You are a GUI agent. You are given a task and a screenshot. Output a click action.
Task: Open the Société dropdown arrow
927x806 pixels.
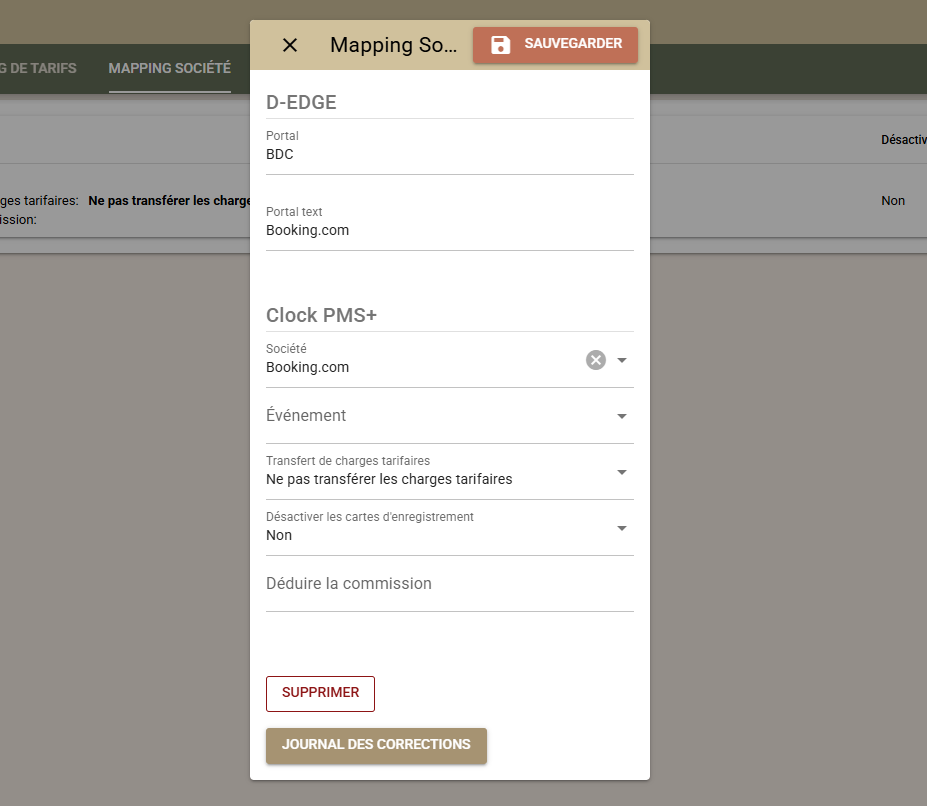coord(622,360)
